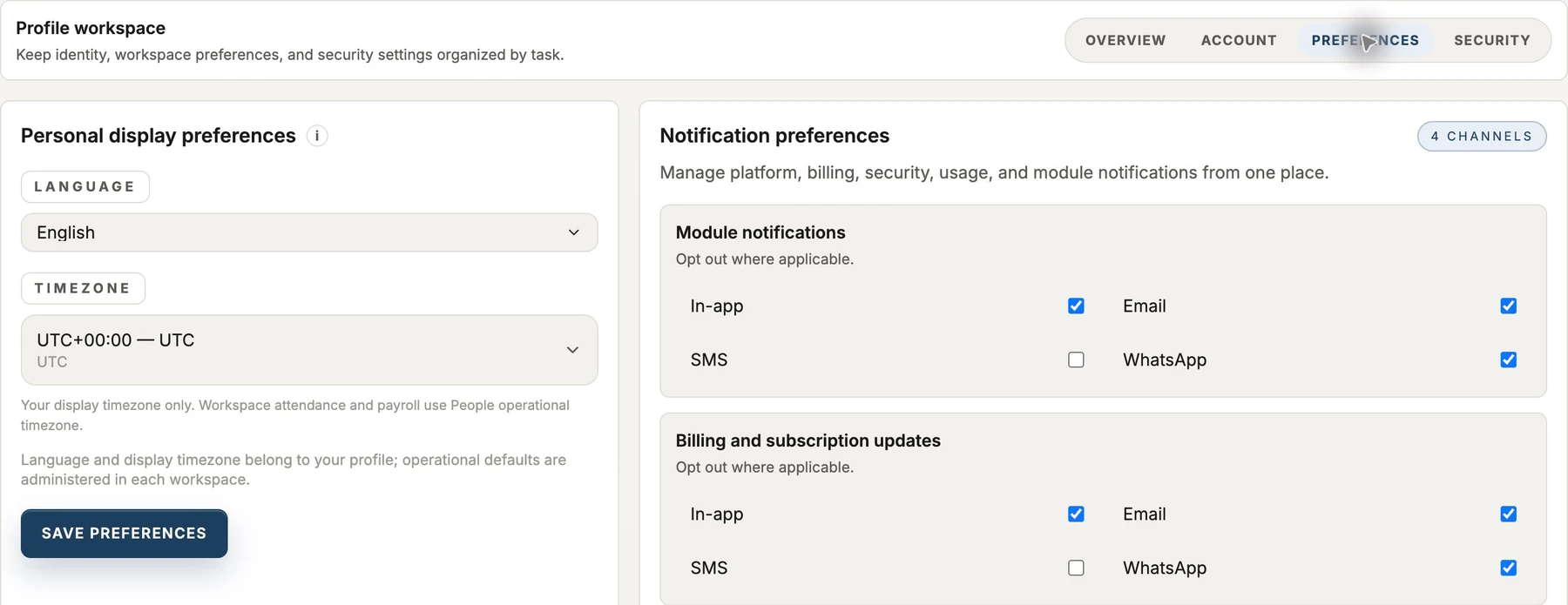Click the TIMEZONE field label
Screen dimensions: 1568x605
83,288
